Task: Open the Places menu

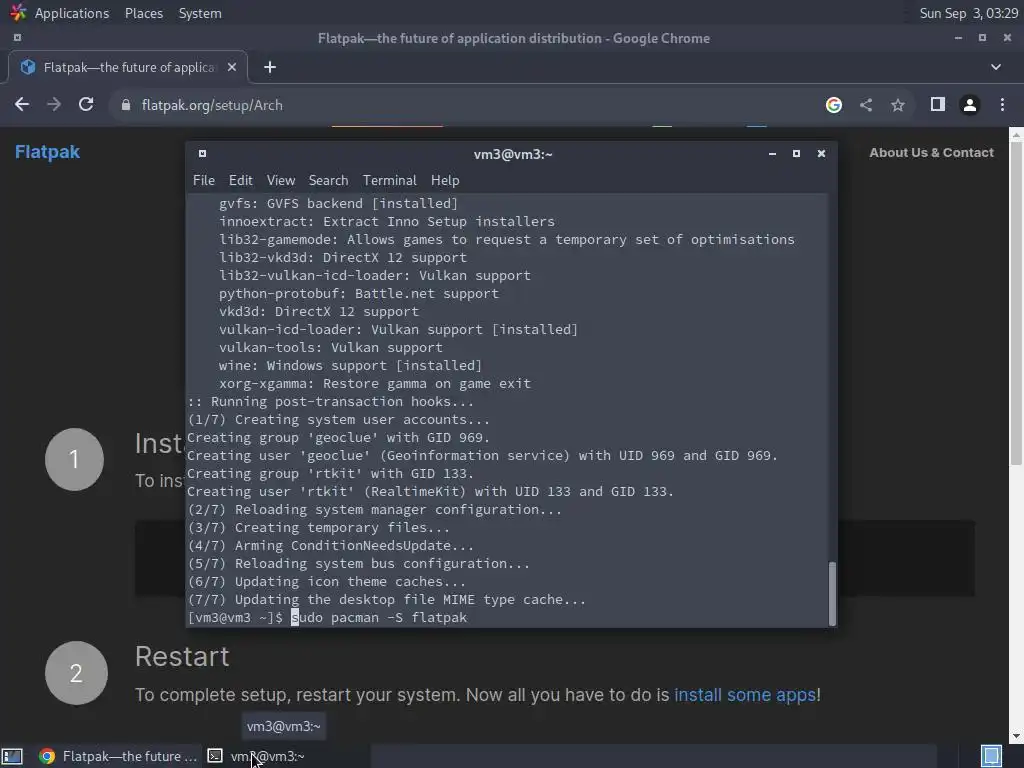Action: tap(144, 13)
